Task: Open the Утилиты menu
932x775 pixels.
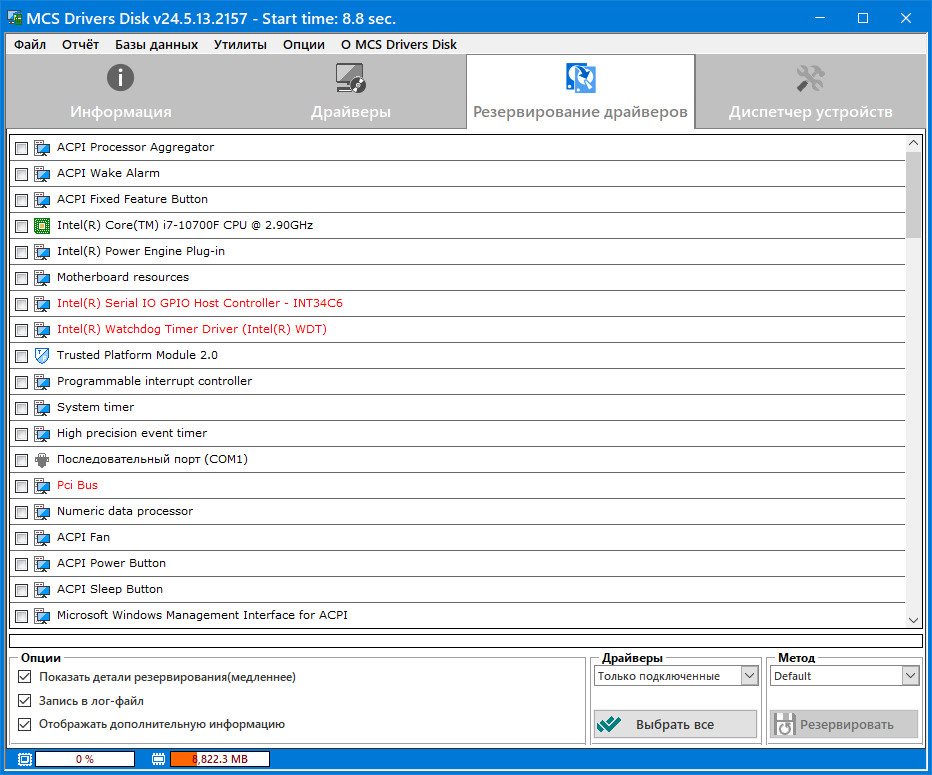Action: pos(240,45)
